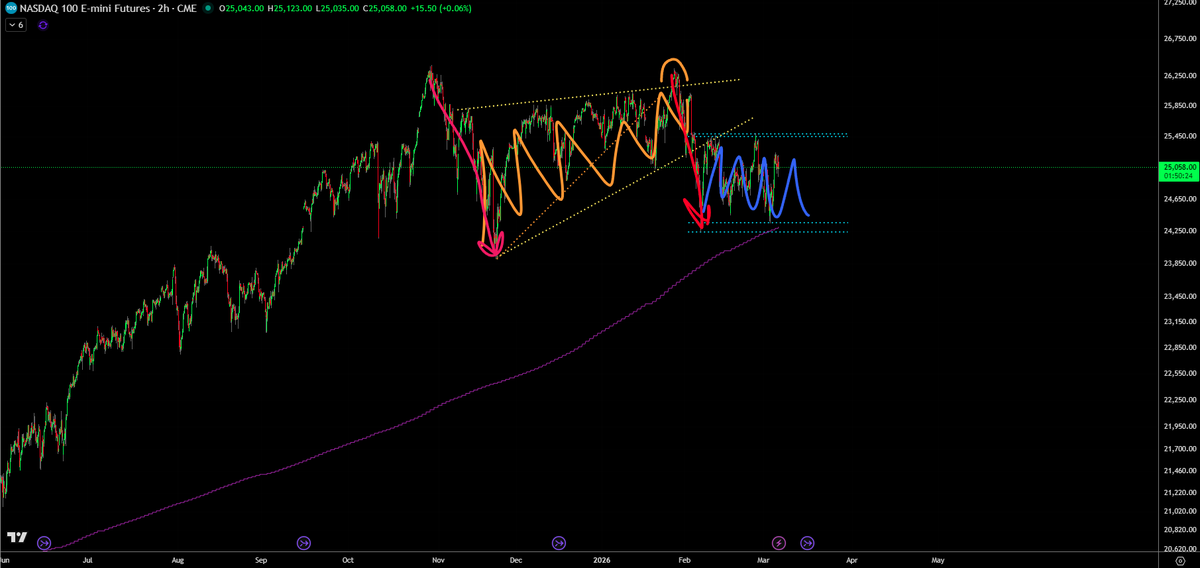Image resolution: width=1200 pixels, height=568 pixels.
Task: Click the 25,450.00 price scale label
Action: coord(1180,136)
